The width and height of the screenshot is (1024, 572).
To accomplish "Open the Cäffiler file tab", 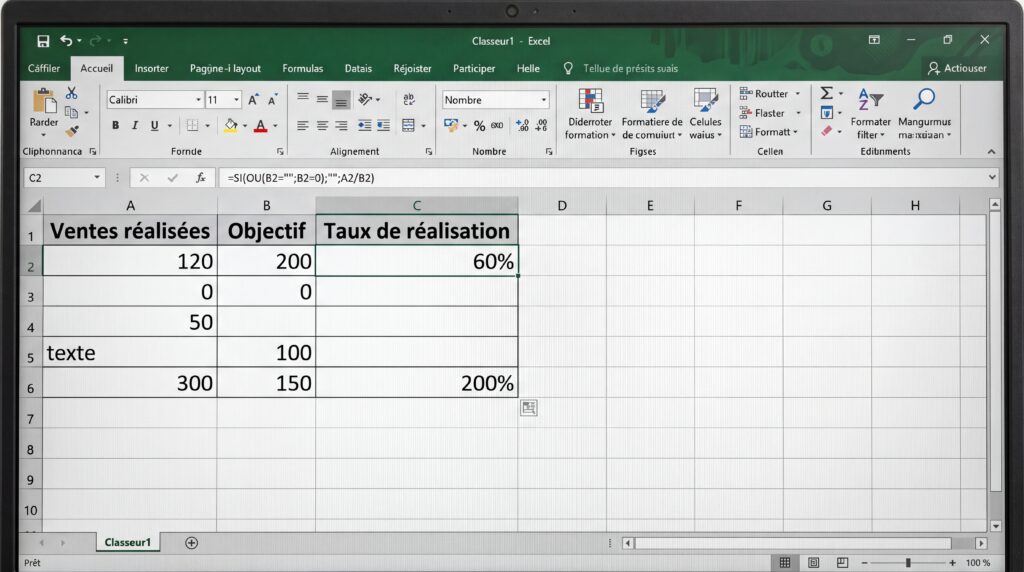I will [x=44, y=68].
